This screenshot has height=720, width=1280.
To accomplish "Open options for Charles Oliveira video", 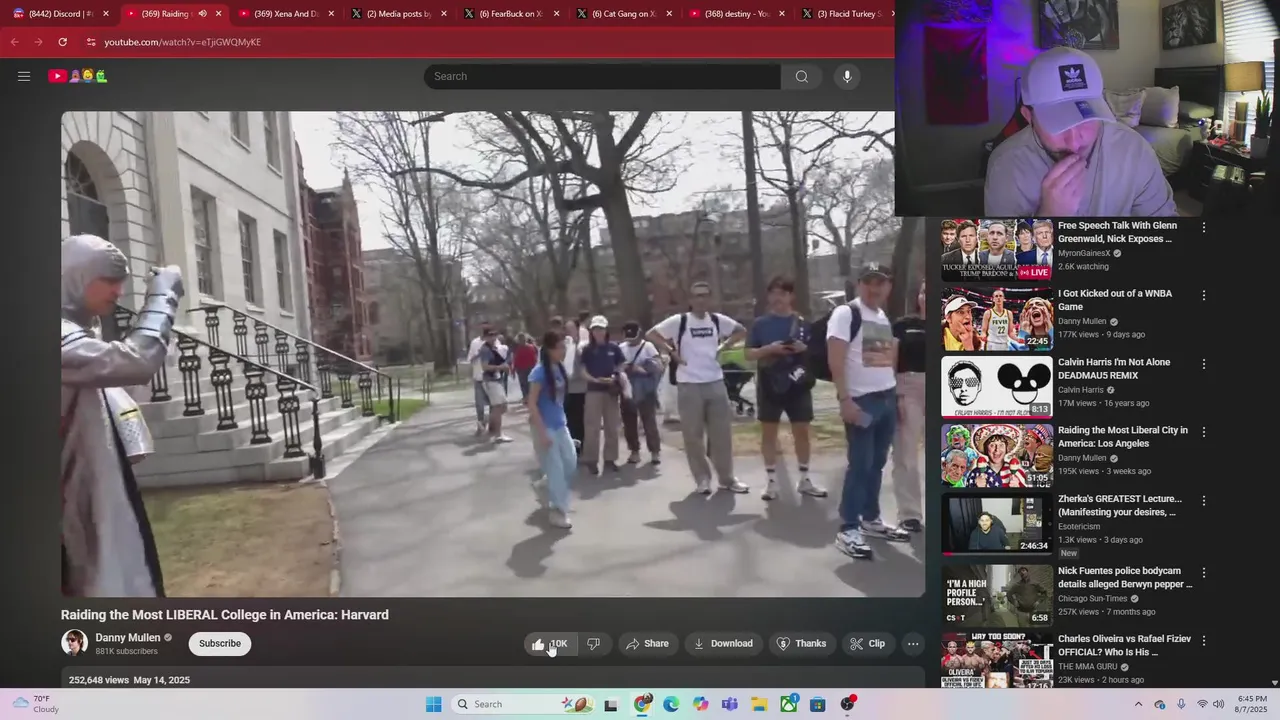I will coord(1203,640).
